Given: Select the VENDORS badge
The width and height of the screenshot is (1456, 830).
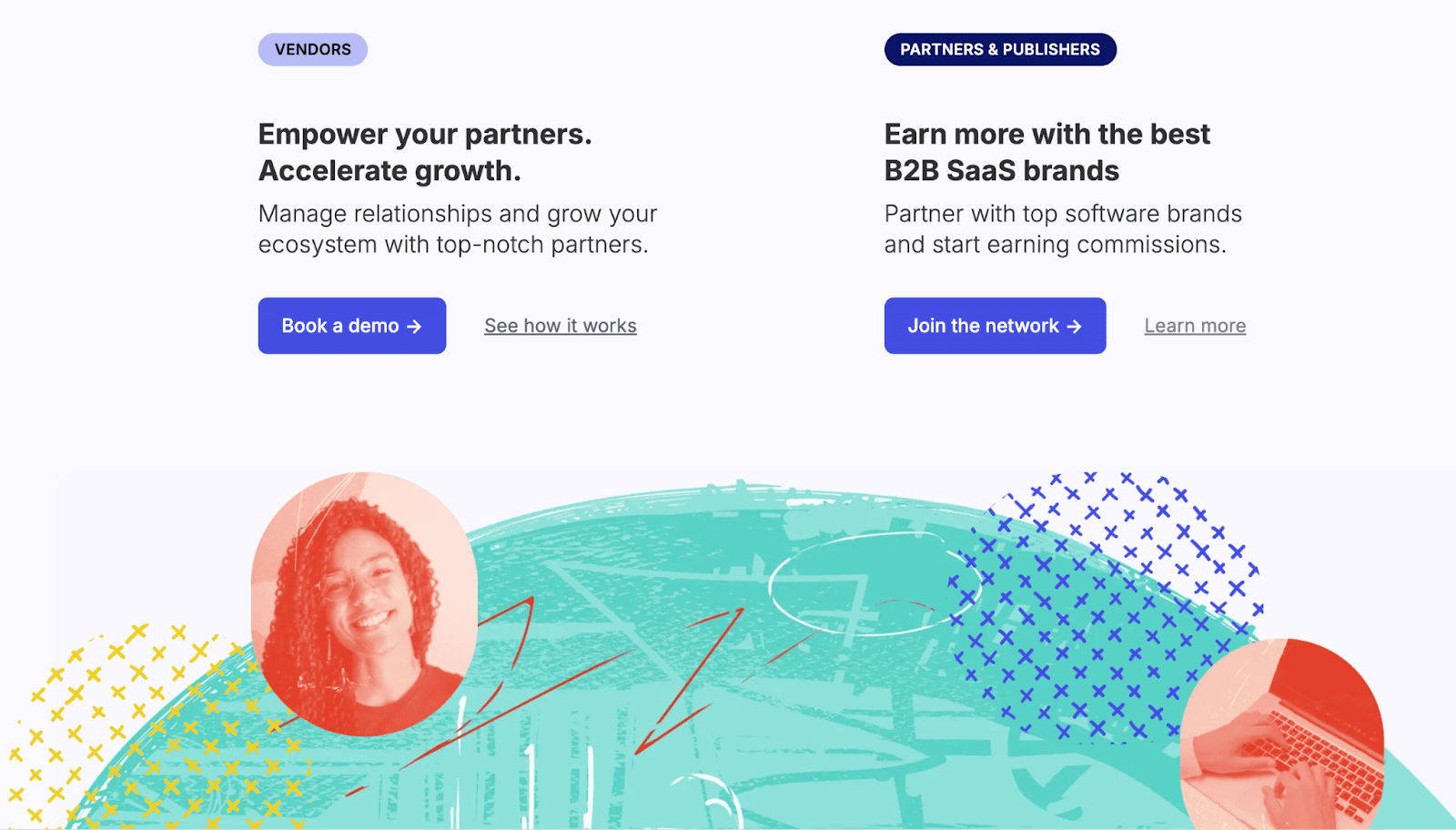Looking at the screenshot, I should tap(312, 49).
